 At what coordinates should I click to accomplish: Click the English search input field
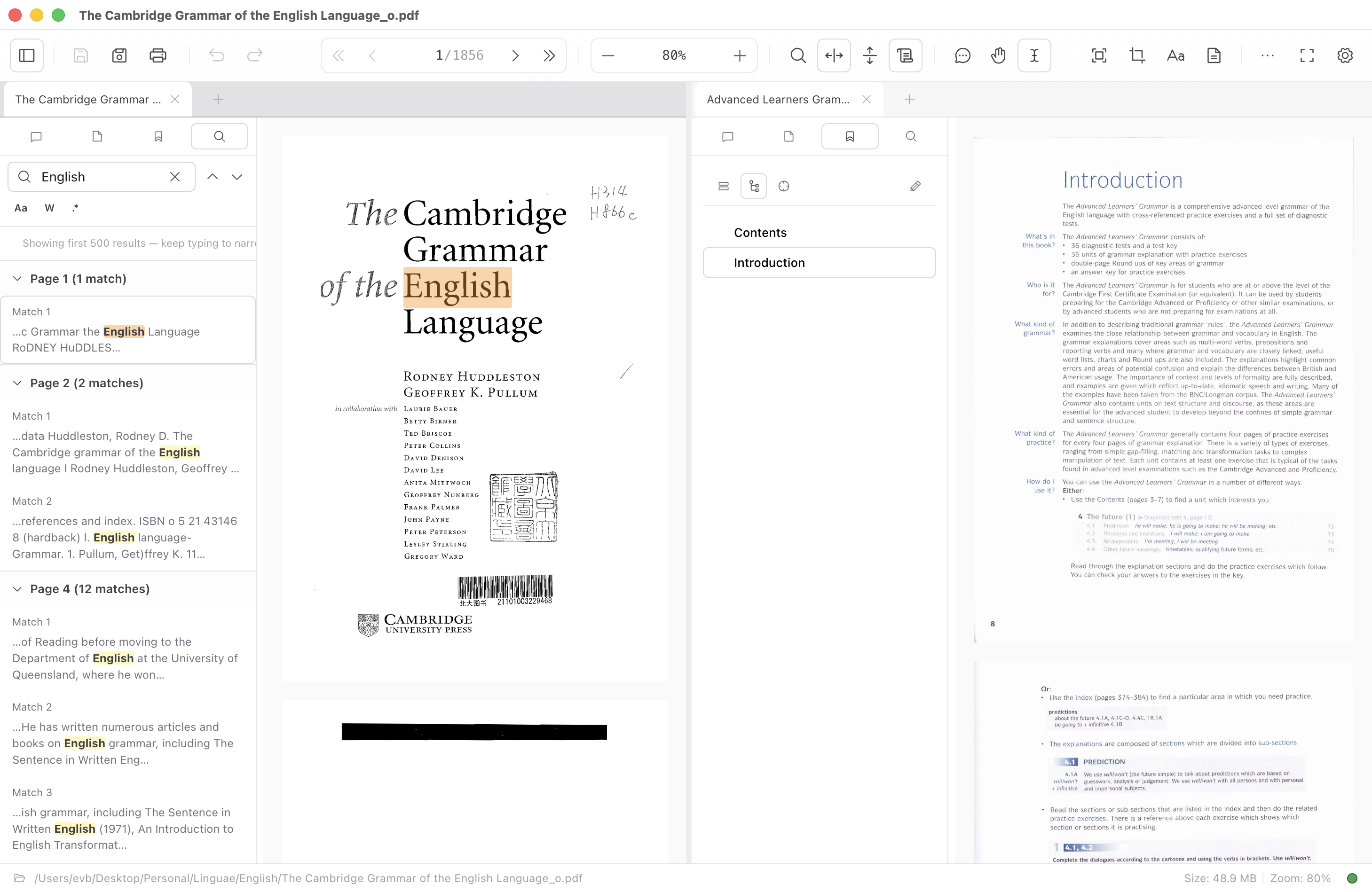point(102,177)
